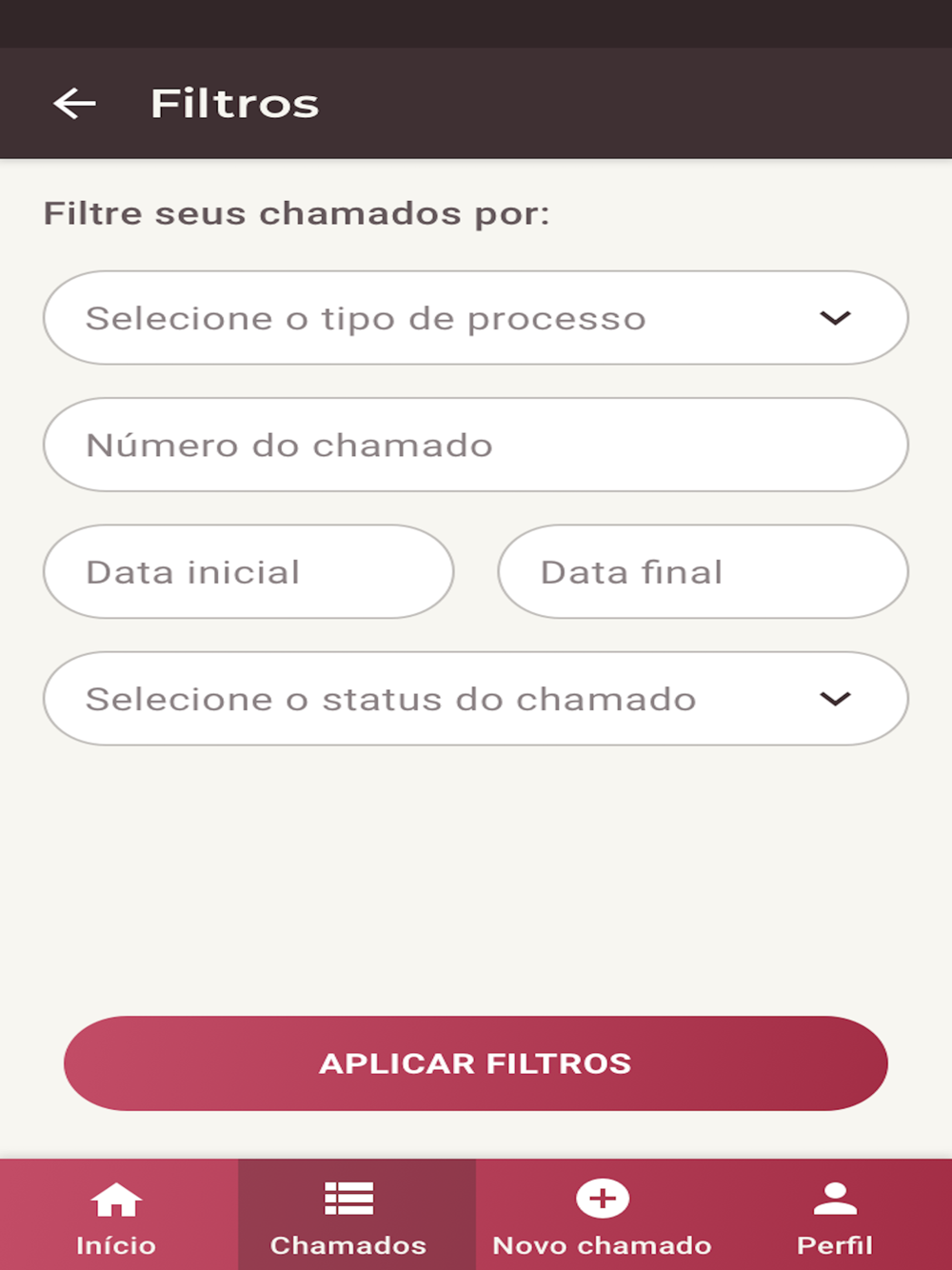Go to the Início tab label
This screenshot has width=952, height=1270.
[x=116, y=1245]
